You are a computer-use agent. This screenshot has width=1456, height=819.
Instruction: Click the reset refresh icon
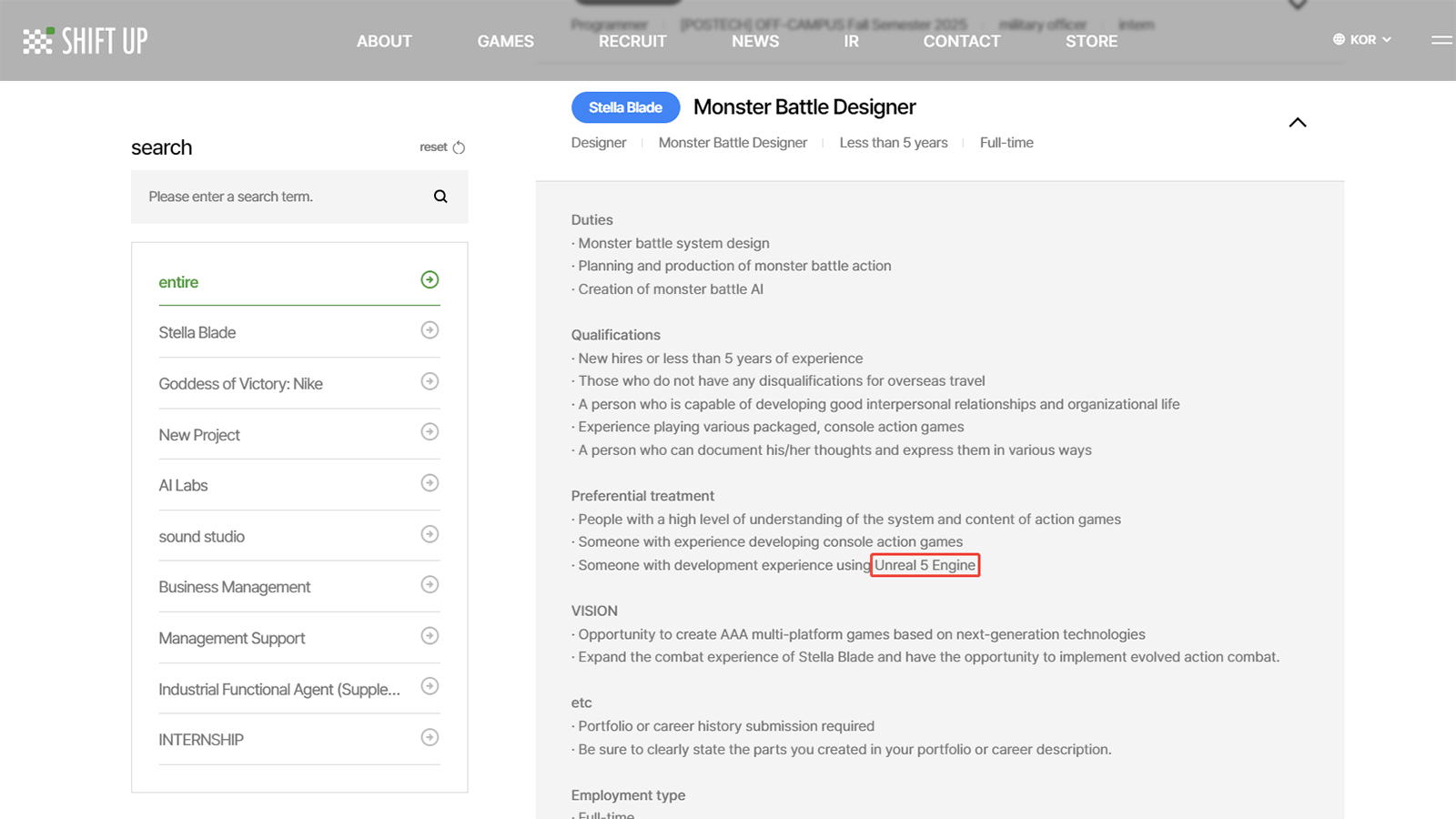(459, 147)
